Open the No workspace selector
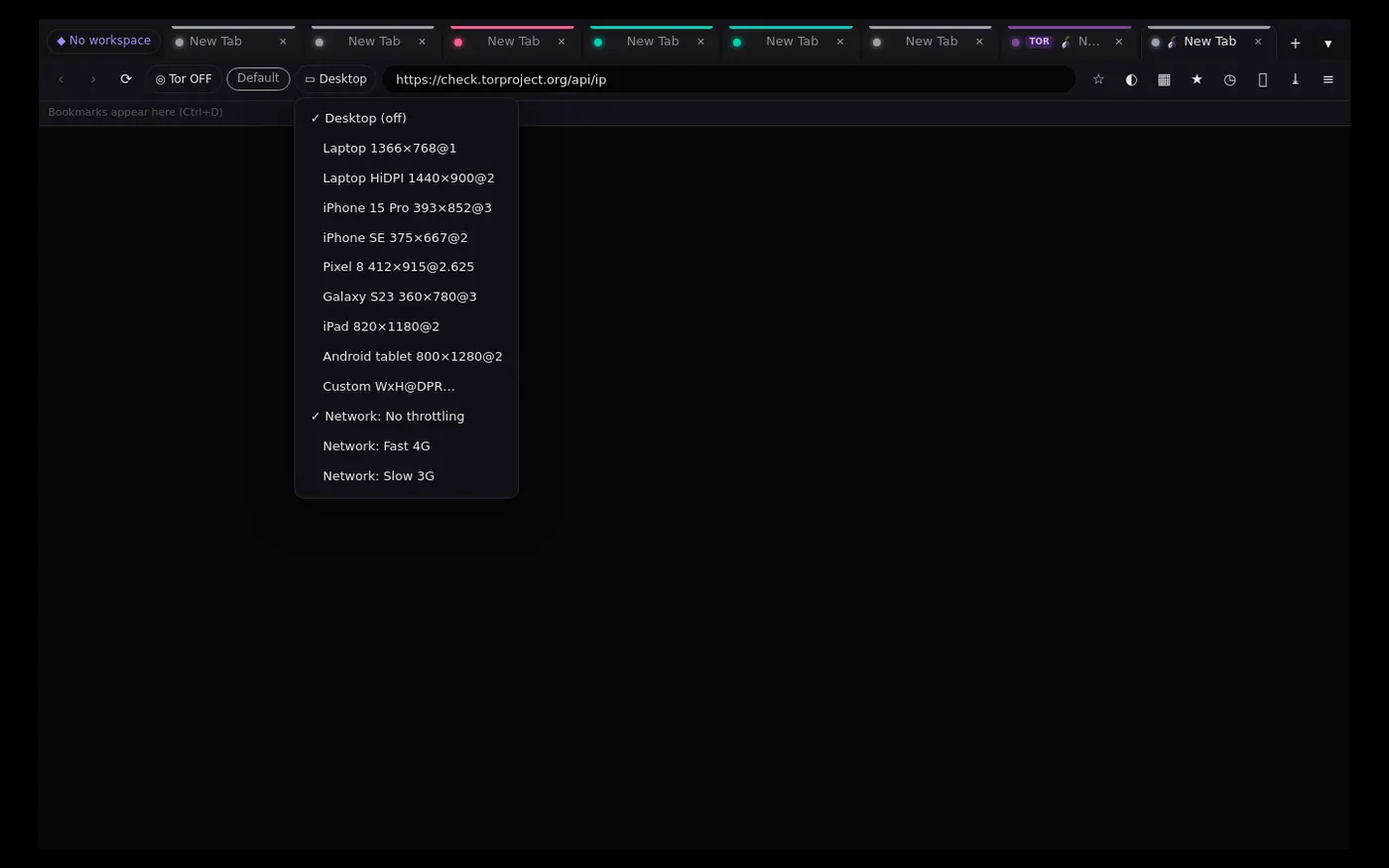This screenshot has height=868, width=1389. click(103, 41)
